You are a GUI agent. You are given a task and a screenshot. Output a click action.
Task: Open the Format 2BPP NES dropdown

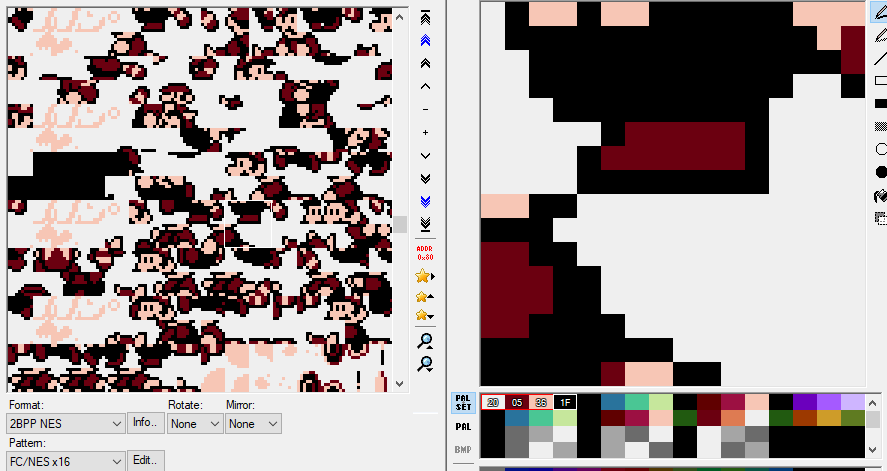(66, 424)
